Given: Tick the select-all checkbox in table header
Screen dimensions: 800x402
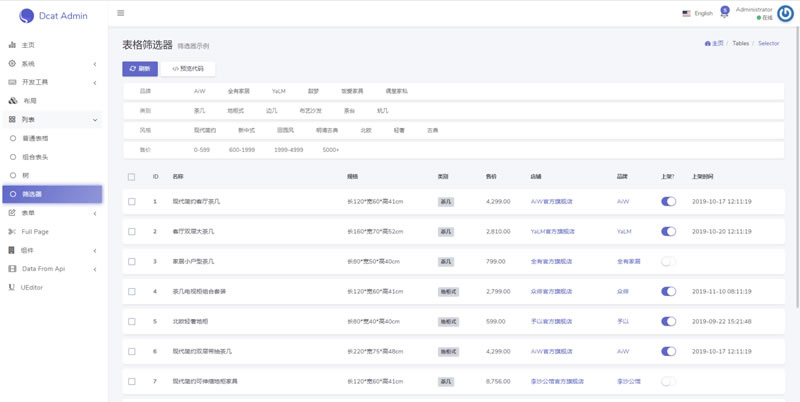Looking at the screenshot, I should pos(131,177).
